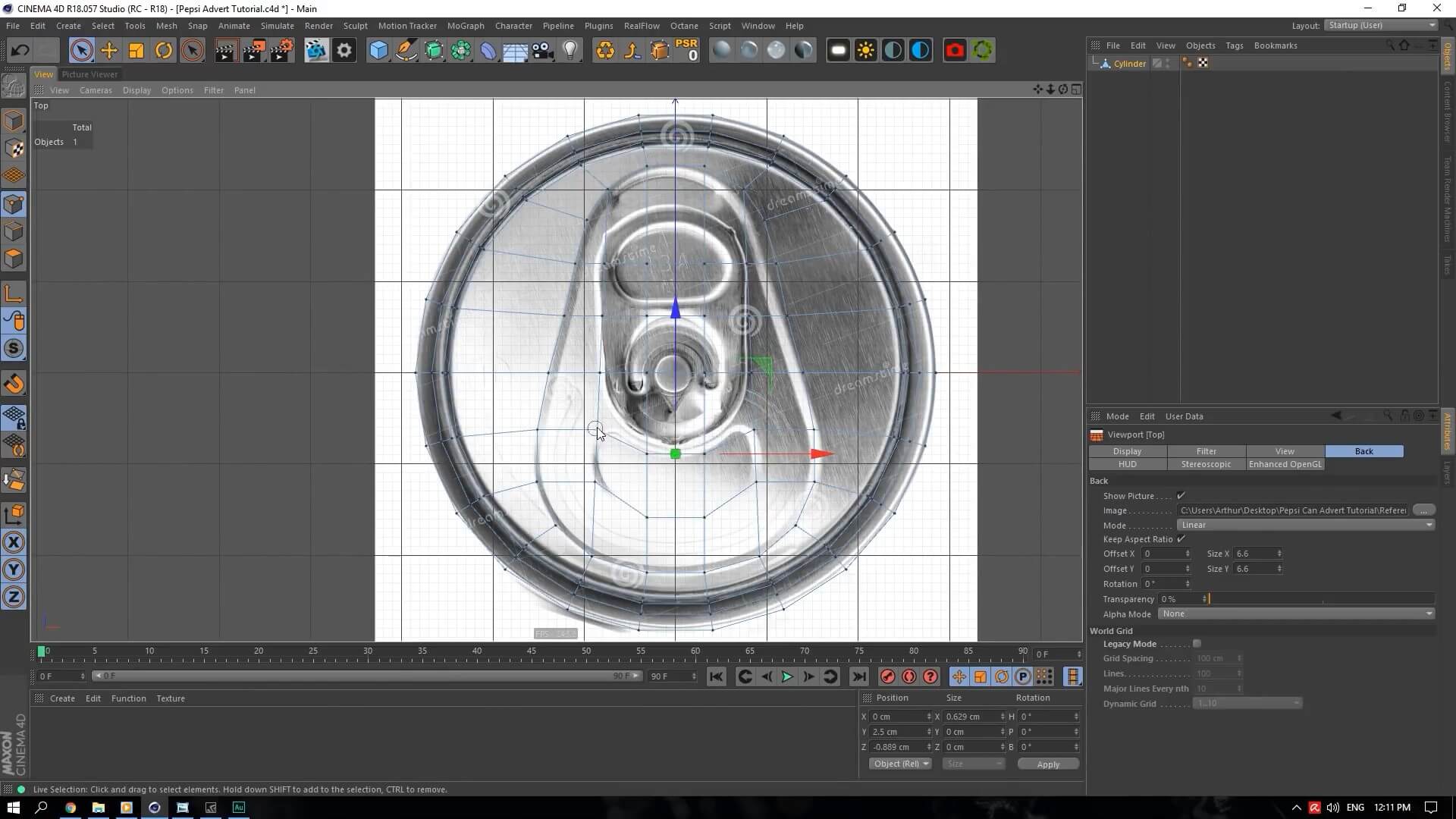1456x819 pixels.
Task: Open the Mode dropdown set to Linear
Action: point(1305,525)
